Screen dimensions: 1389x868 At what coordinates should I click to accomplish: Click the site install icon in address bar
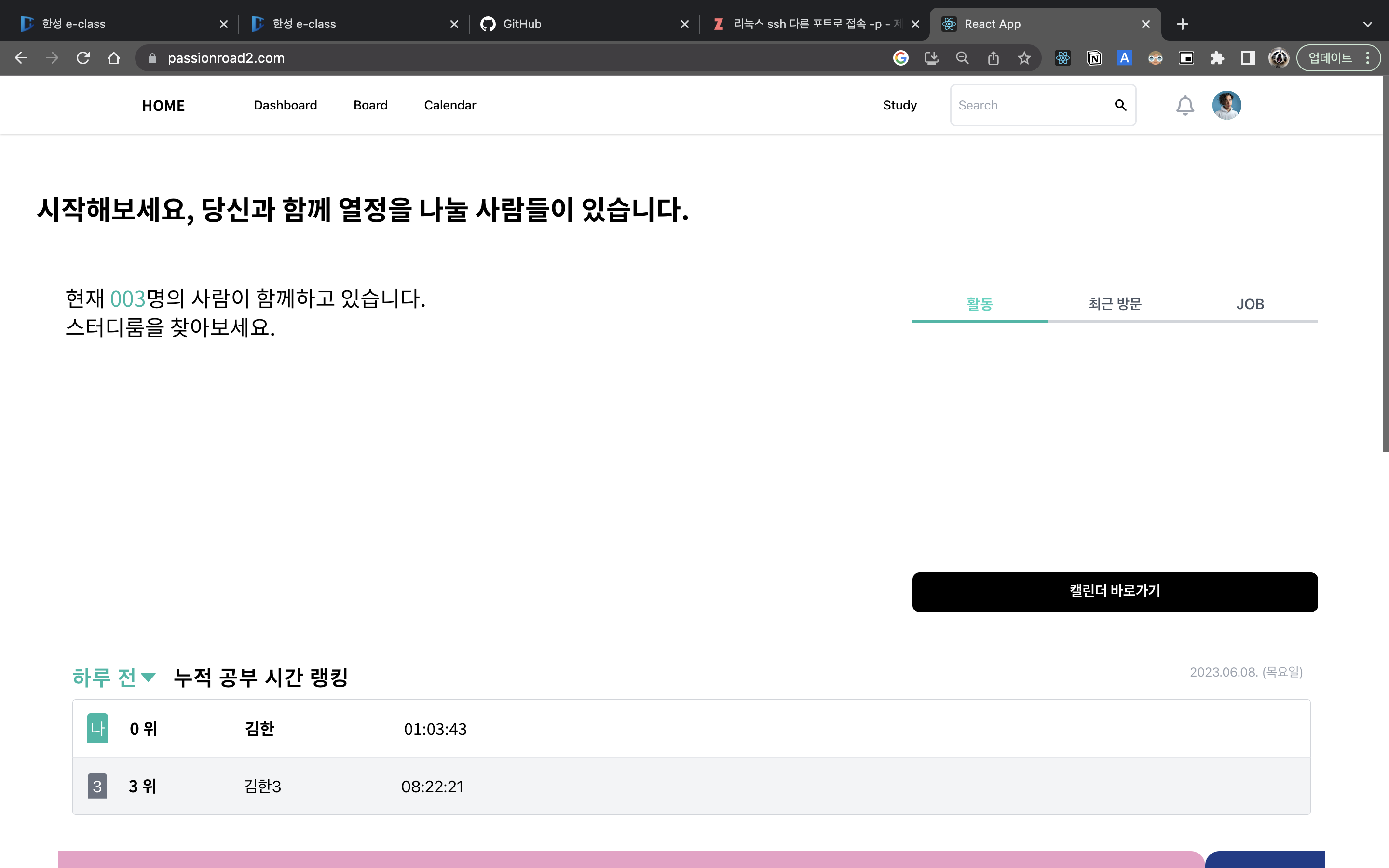click(932, 57)
